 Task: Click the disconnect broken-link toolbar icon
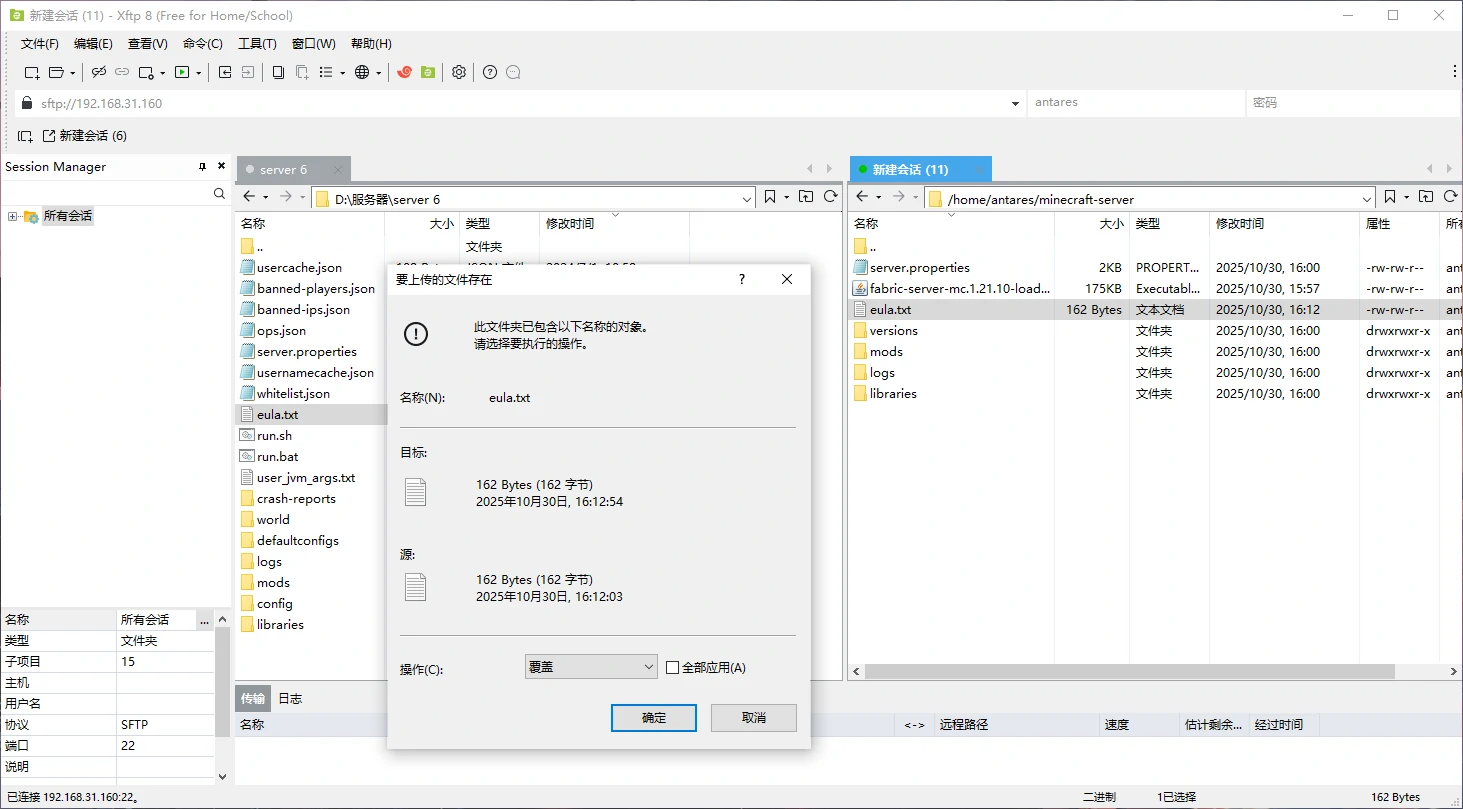coord(98,72)
